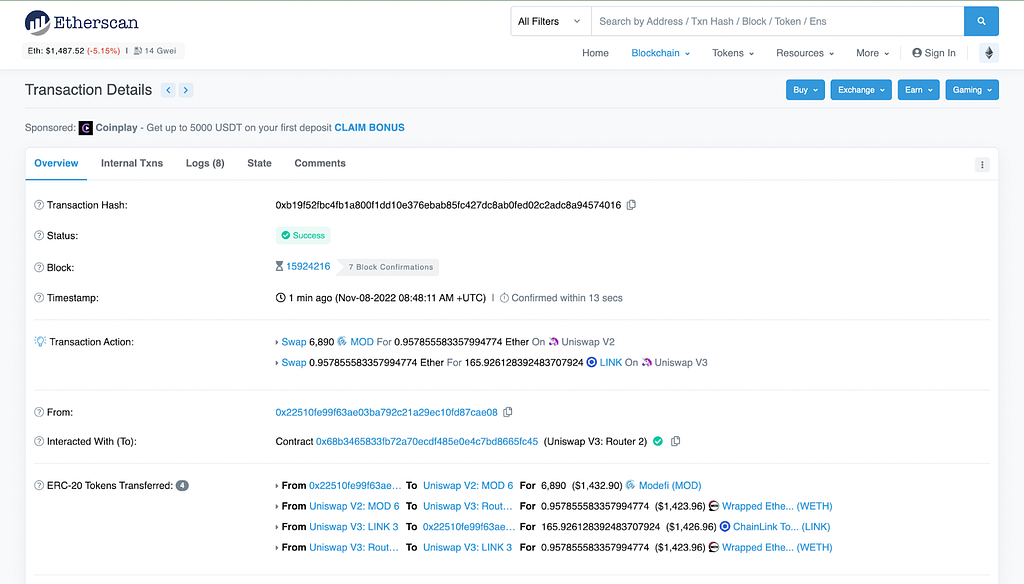Open the From address 0x22510fe99f63ae03 link
The width and height of the screenshot is (1024, 584).
point(387,412)
